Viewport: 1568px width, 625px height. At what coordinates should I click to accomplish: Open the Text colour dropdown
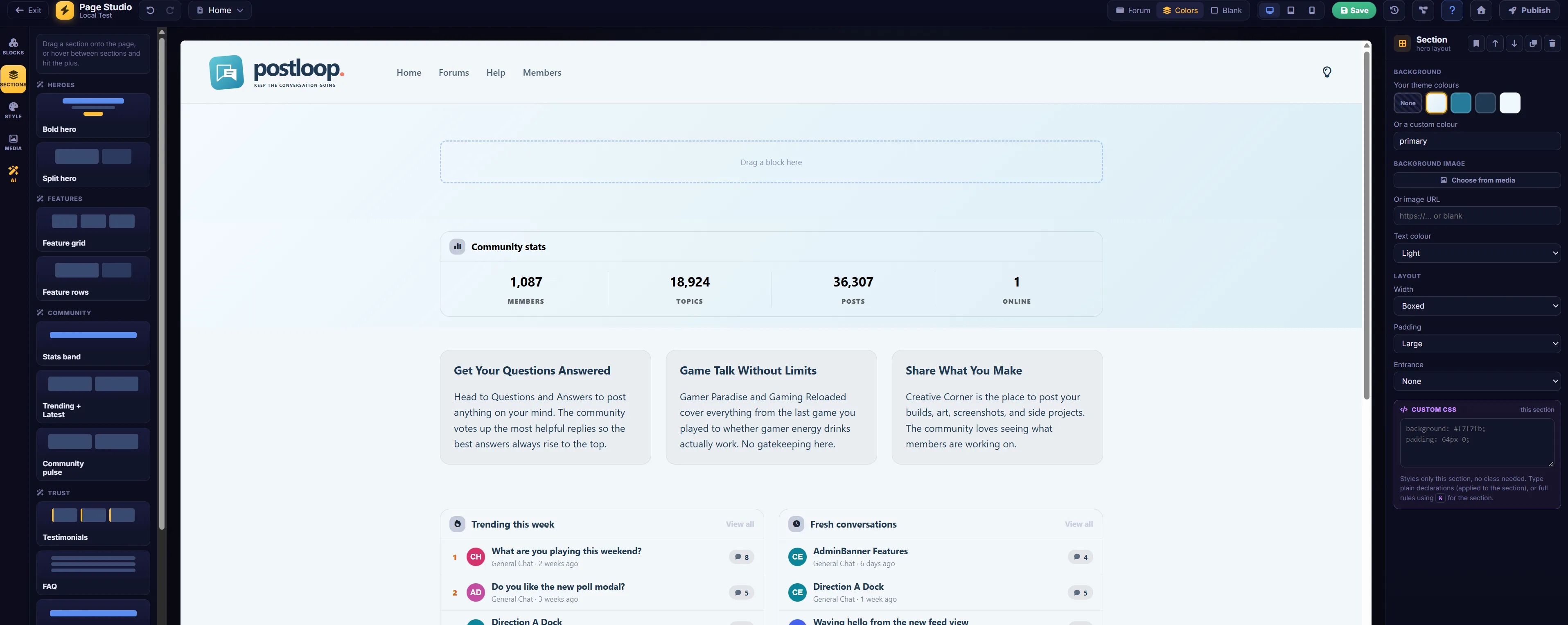(x=1477, y=253)
